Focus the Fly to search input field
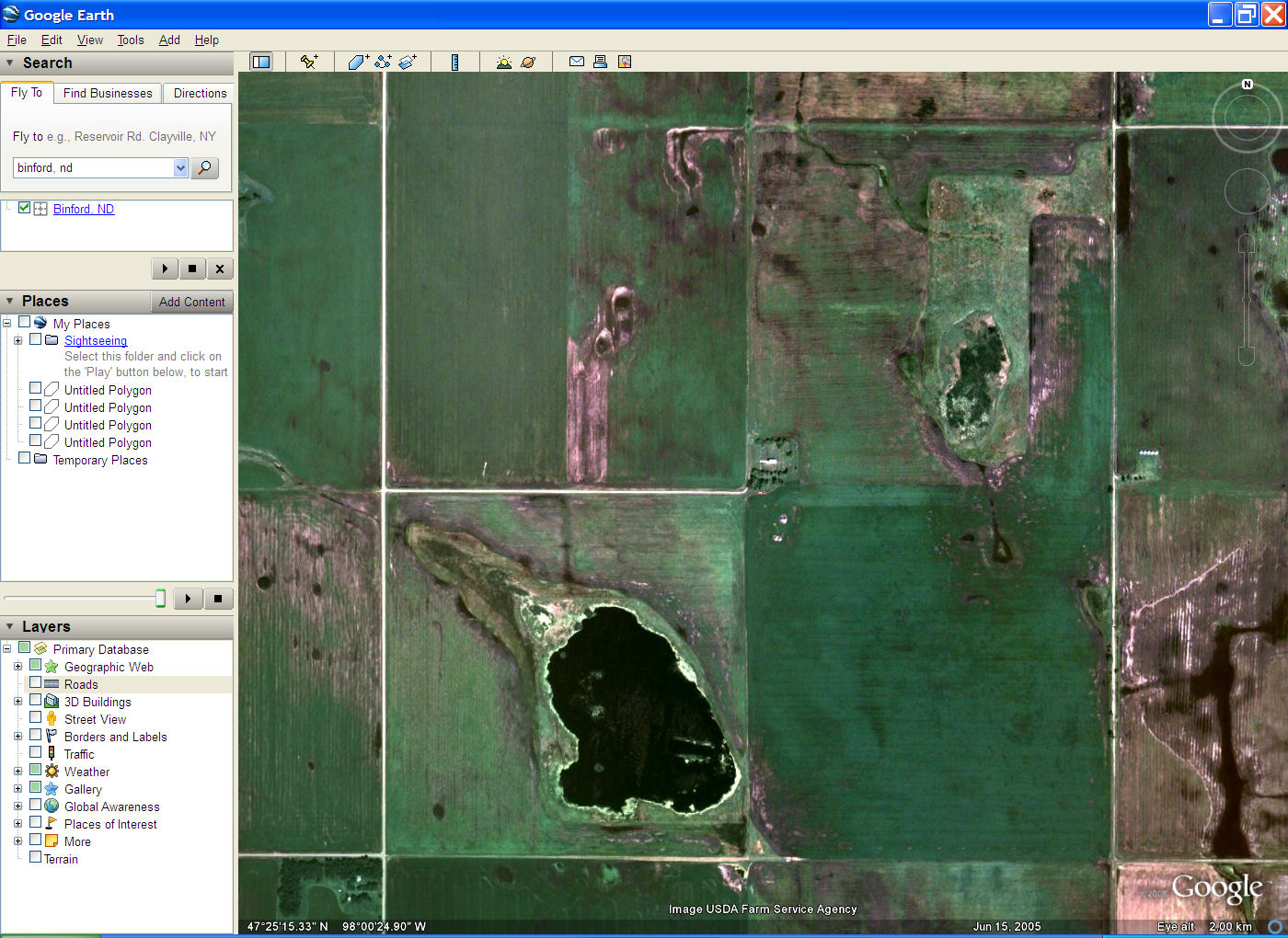The image size is (1288, 938). [93, 167]
